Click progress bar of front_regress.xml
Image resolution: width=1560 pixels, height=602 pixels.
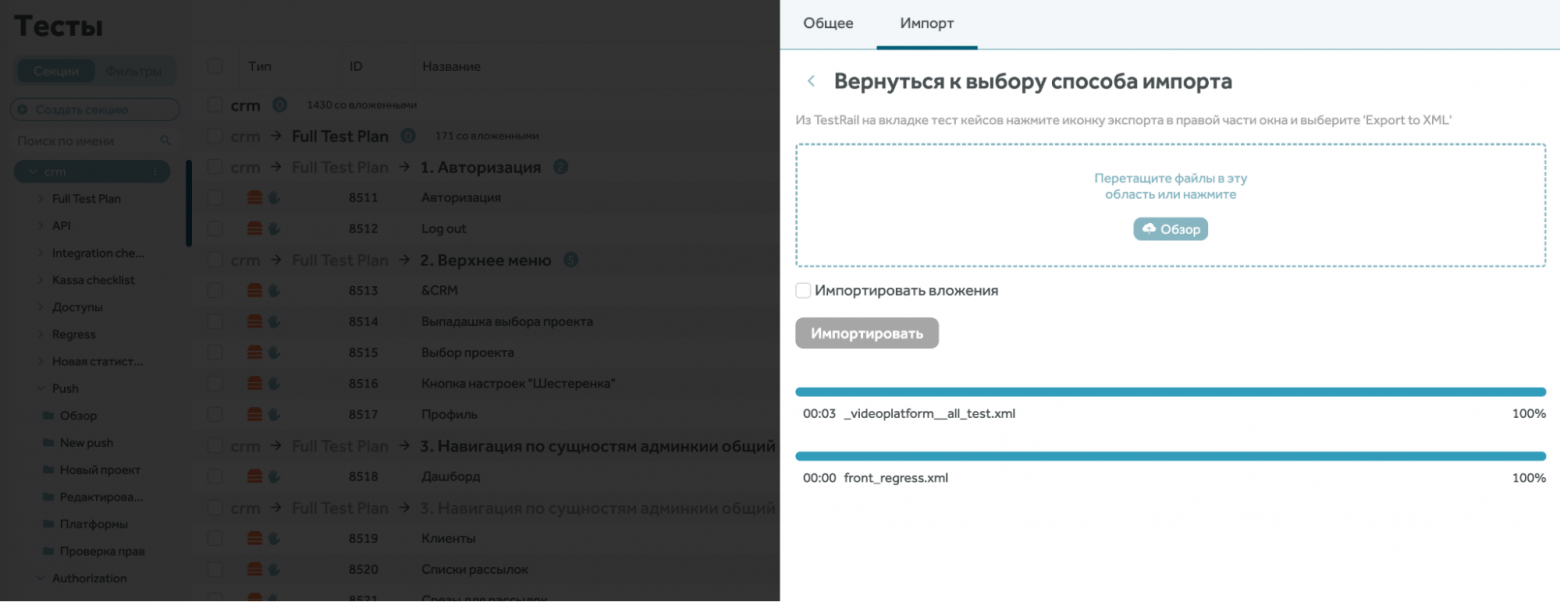[1171, 456]
